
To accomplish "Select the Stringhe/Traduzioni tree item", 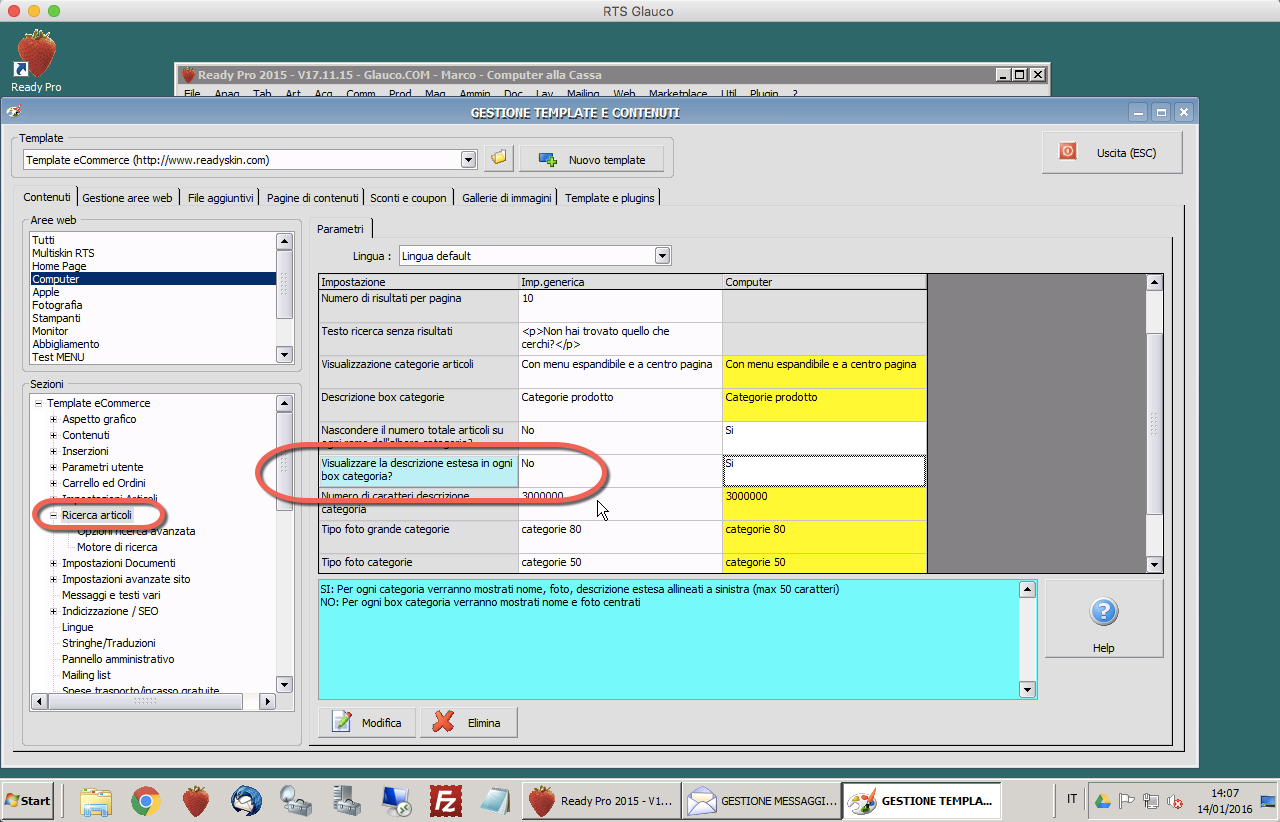I will coord(109,643).
